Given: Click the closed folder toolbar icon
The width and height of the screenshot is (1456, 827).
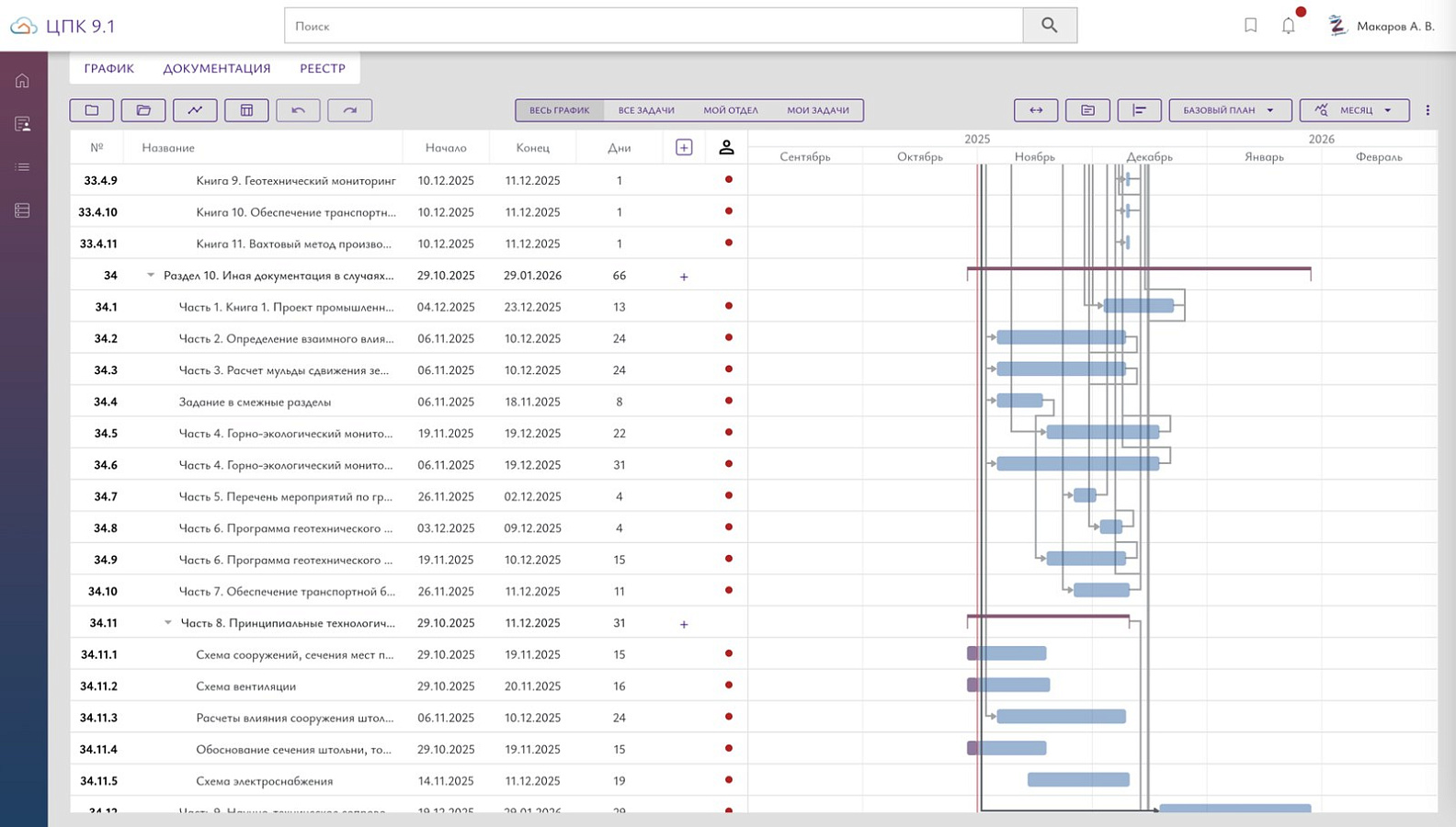Looking at the screenshot, I should tap(92, 110).
